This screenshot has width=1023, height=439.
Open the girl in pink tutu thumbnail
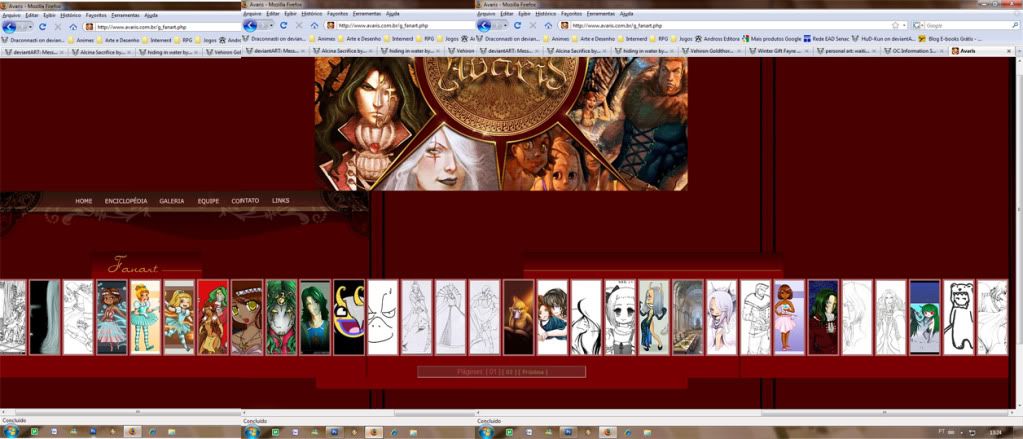pyautogui.click(x=789, y=317)
